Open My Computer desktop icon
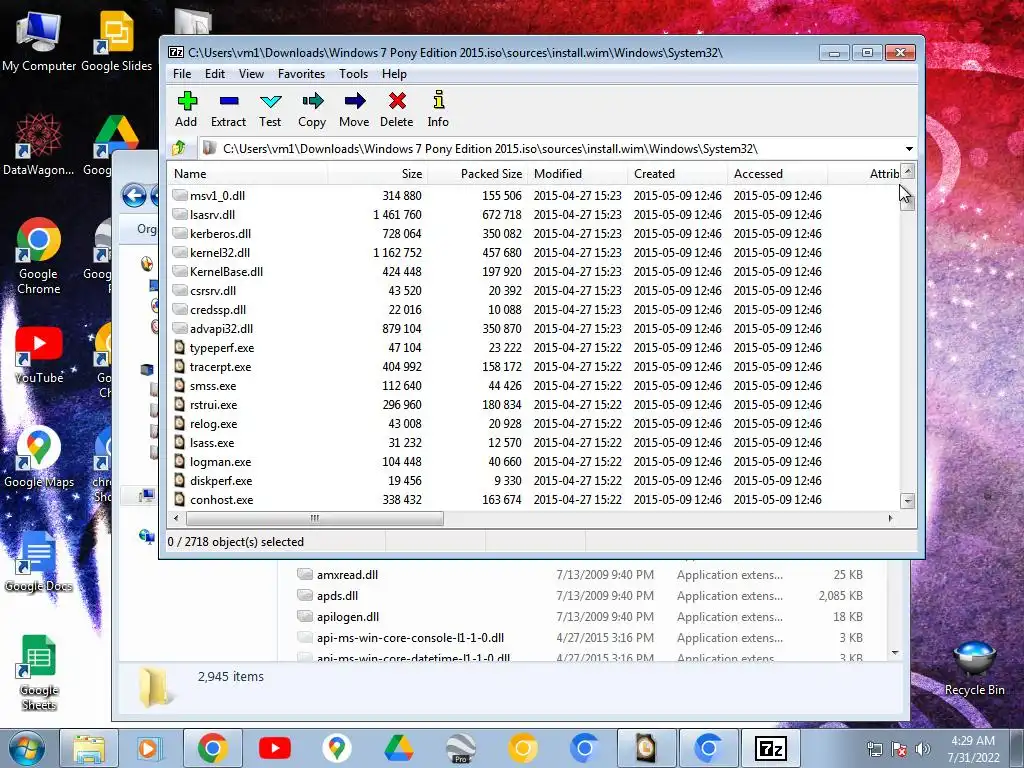Image resolution: width=1024 pixels, height=768 pixels. pos(39,42)
